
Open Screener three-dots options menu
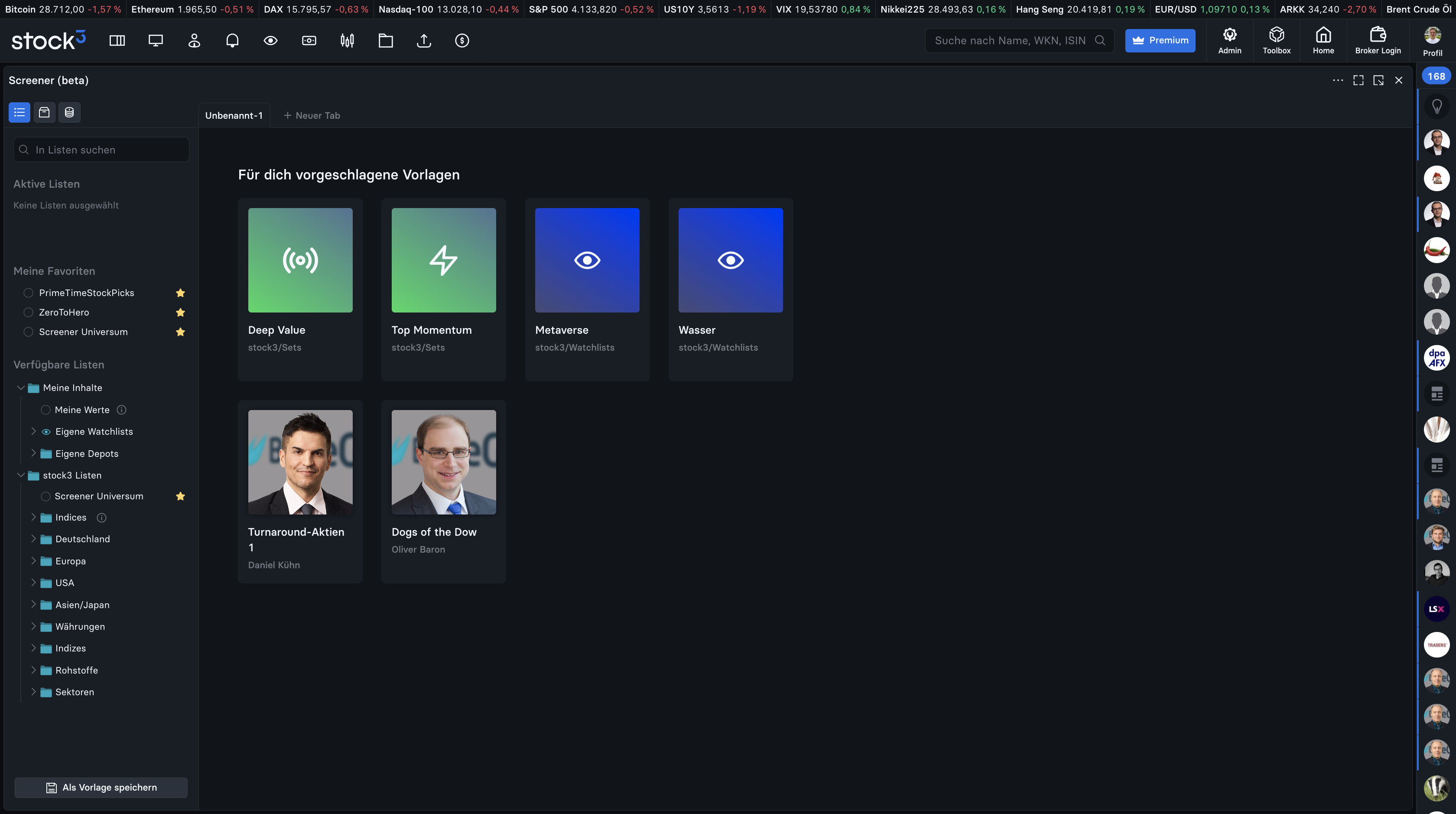pos(1338,80)
